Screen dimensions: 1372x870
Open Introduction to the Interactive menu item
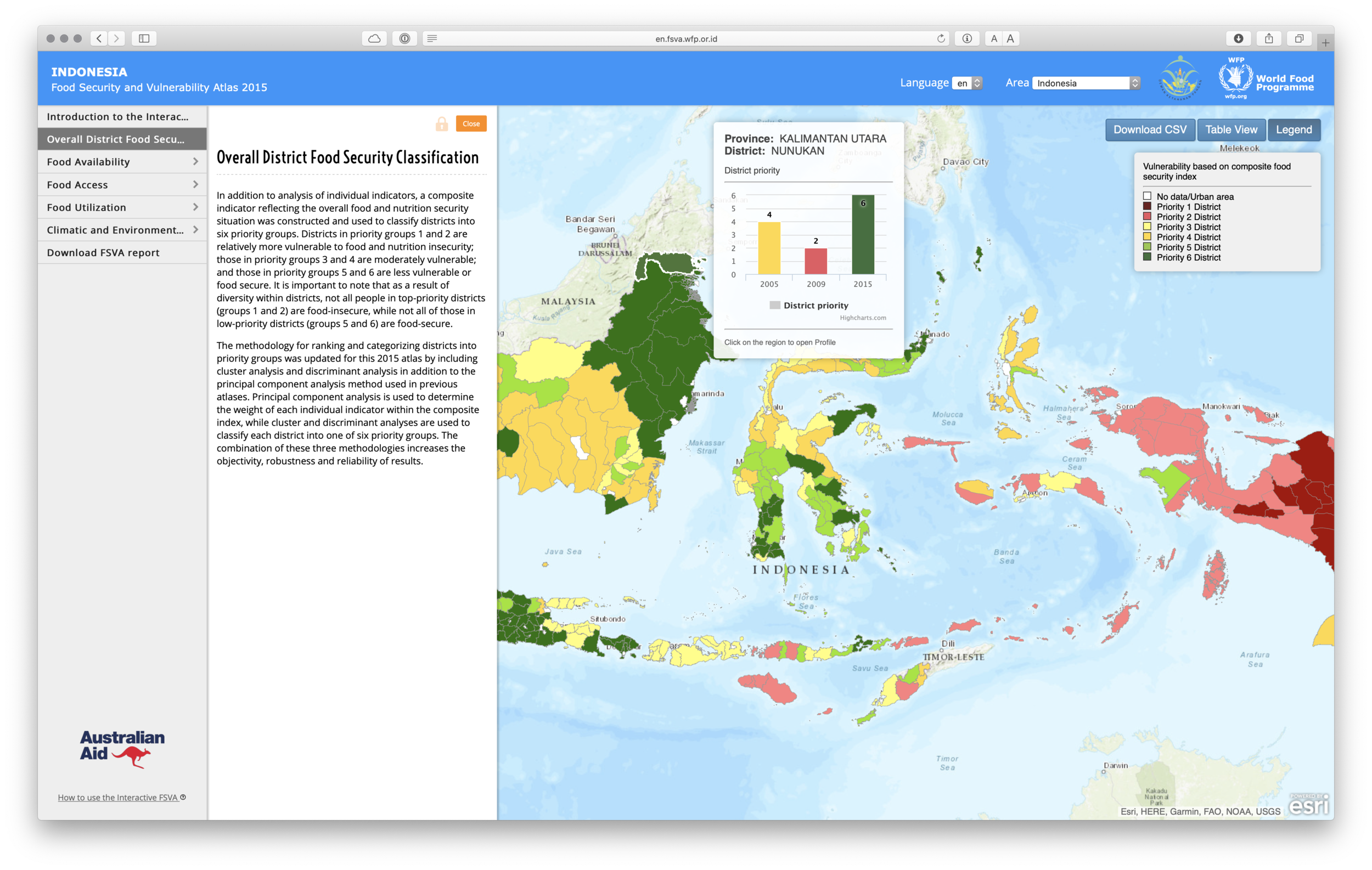coord(122,116)
